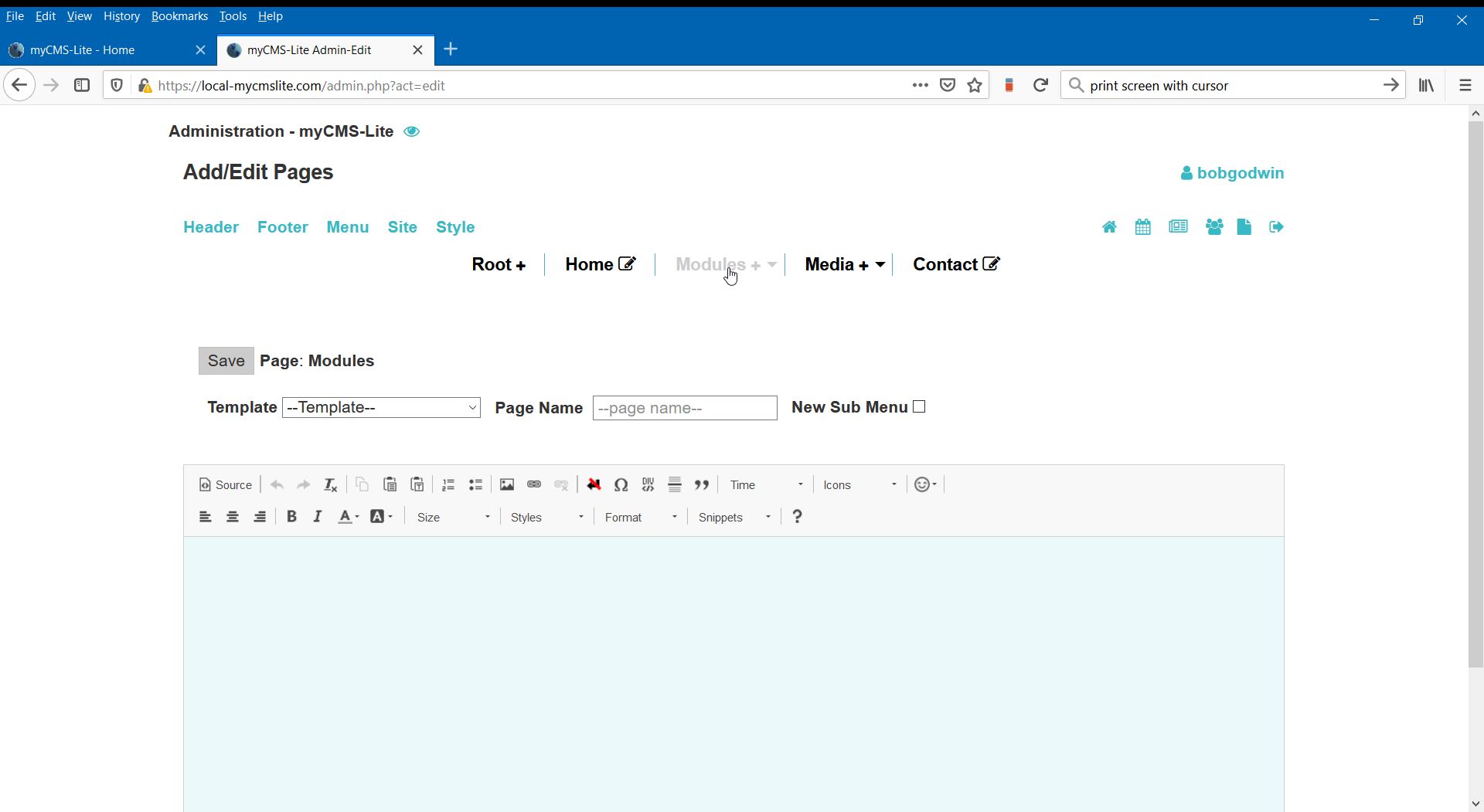Viewport: 1484px width, 812px height.
Task: Click the Save button
Action: tap(226, 361)
